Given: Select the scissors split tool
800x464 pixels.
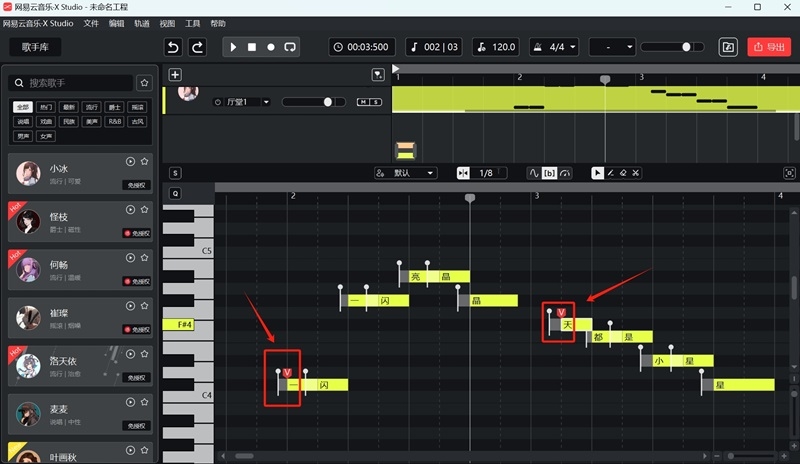Looking at the screenshot, I should tap(636, 173).
